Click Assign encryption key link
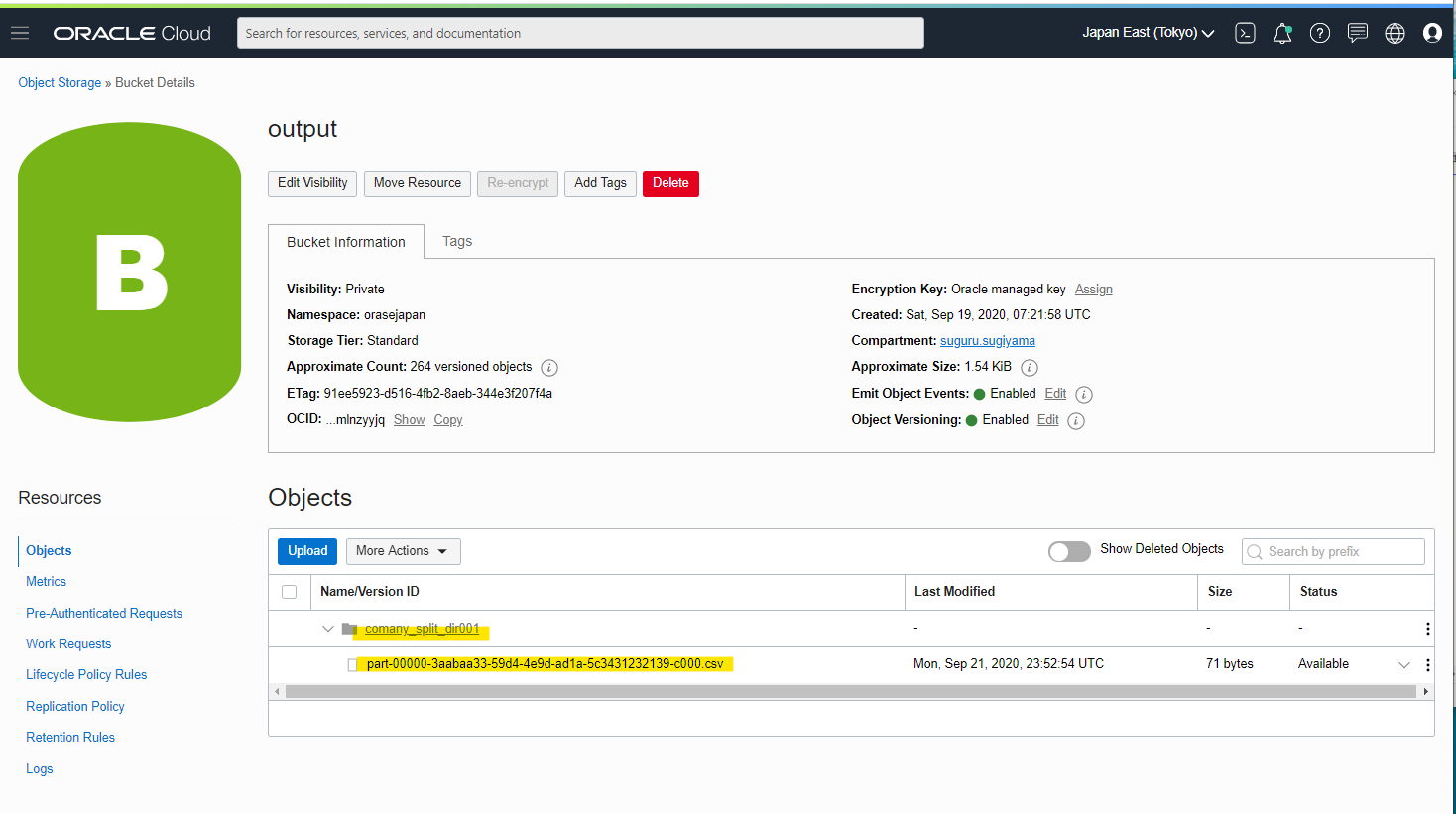The image size is (1456, 814). 1094,290
